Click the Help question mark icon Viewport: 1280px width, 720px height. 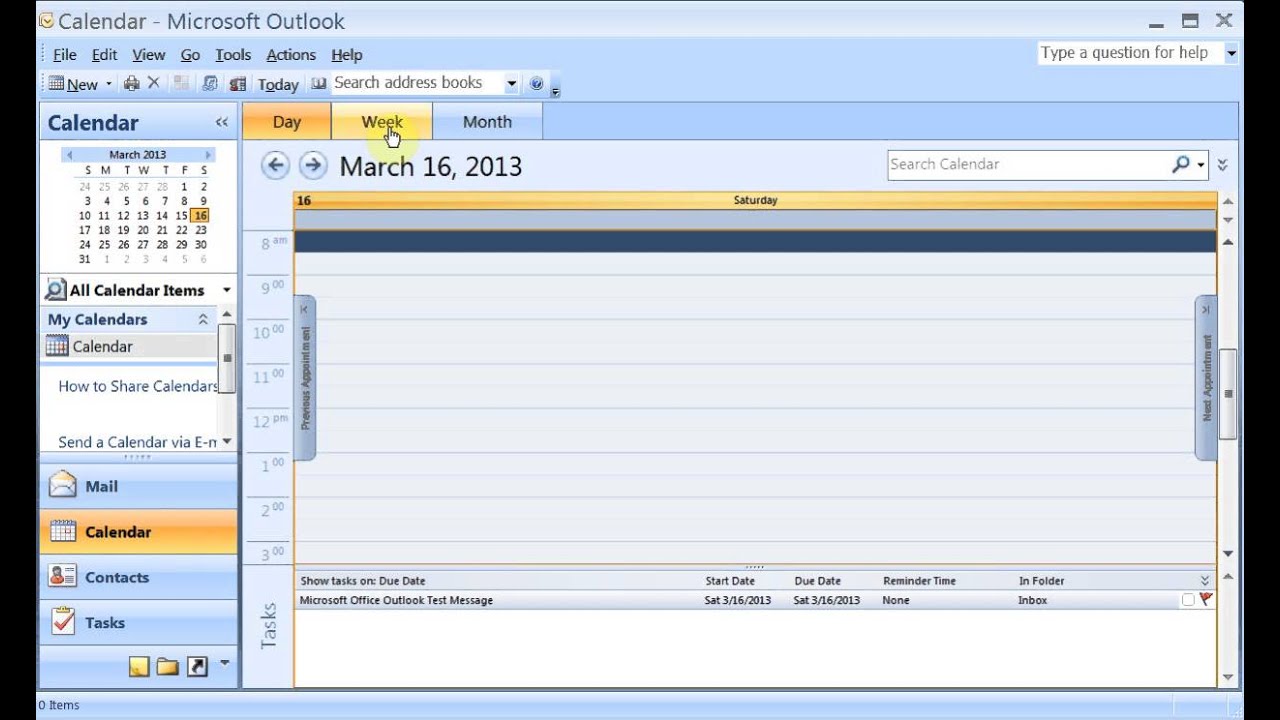point(536,84)
